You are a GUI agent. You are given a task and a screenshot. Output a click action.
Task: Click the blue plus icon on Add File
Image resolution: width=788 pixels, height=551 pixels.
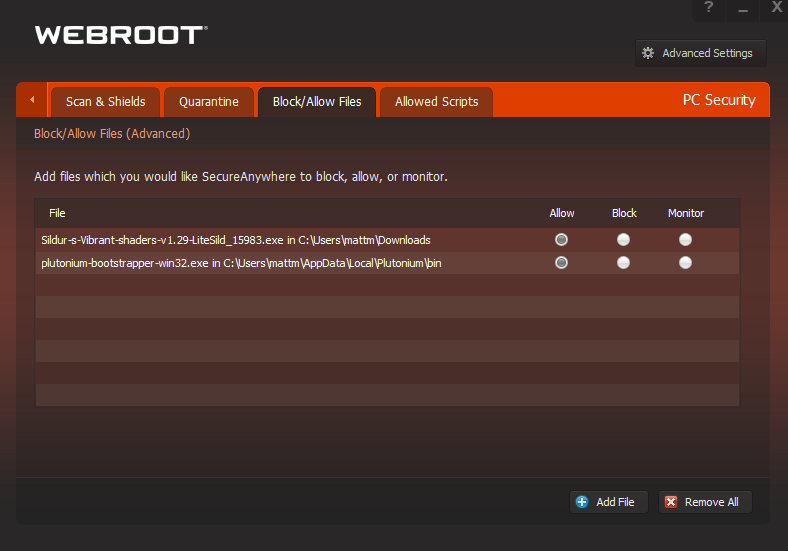click(582, 502)
